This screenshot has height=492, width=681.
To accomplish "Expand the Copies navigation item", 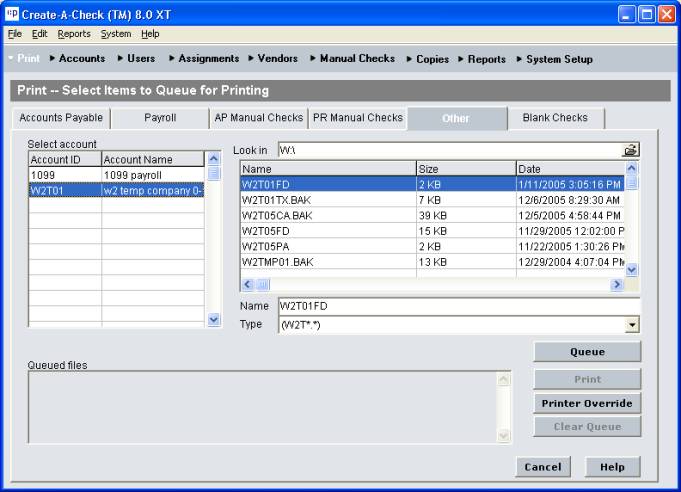I will coord(428,59).
